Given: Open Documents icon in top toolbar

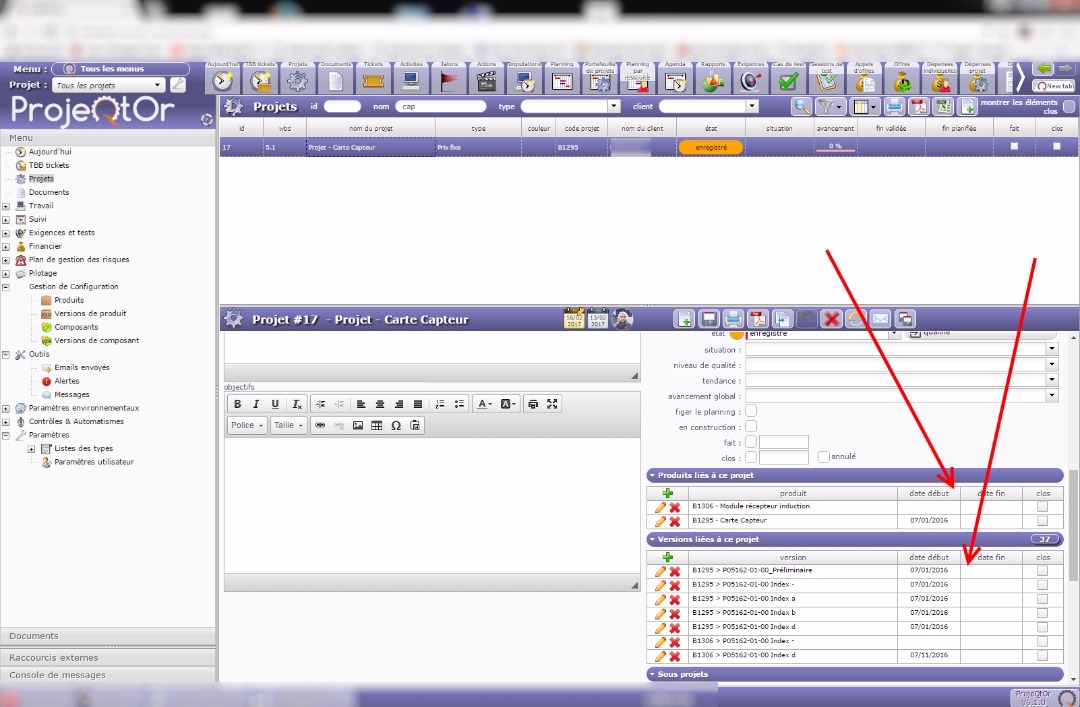Looking at the screenshot, I should (335, 81).
